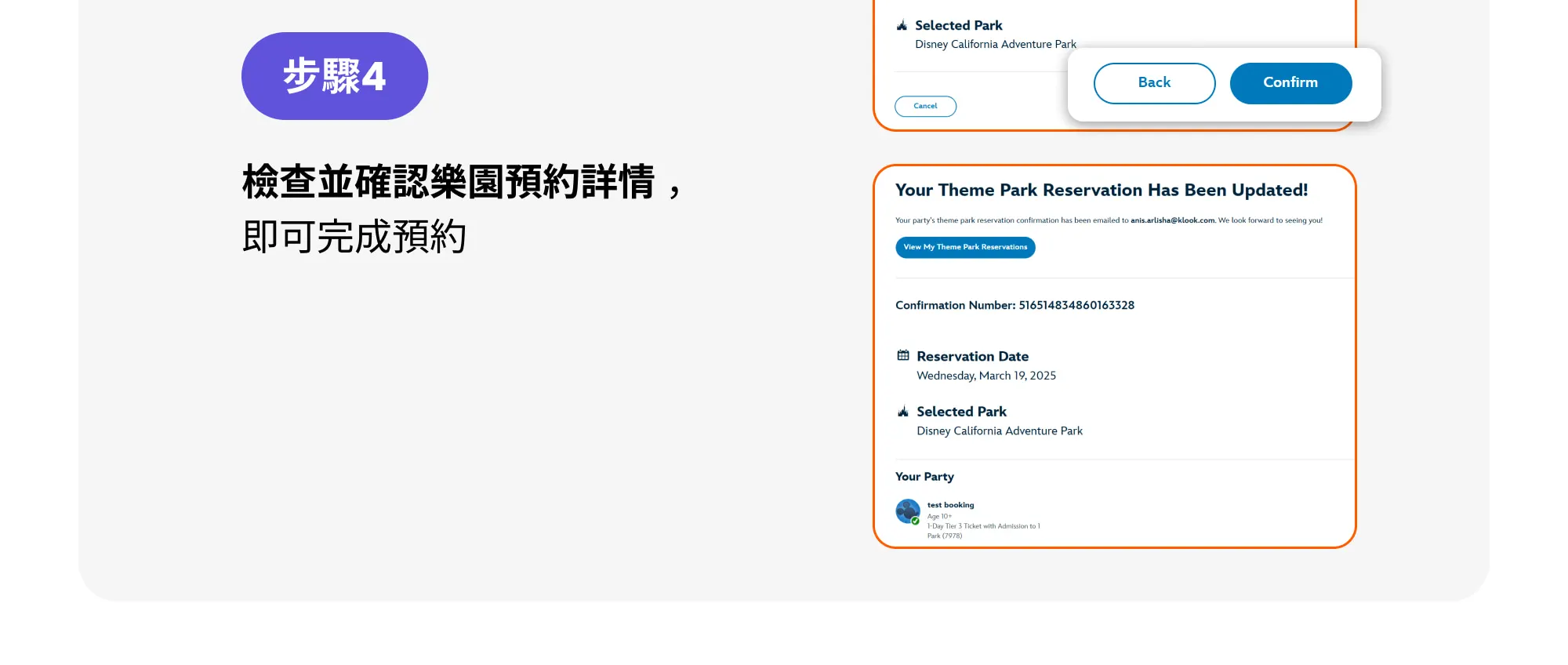Click the 檢查並確認樂園預約詳情 heading

[448, 182]
